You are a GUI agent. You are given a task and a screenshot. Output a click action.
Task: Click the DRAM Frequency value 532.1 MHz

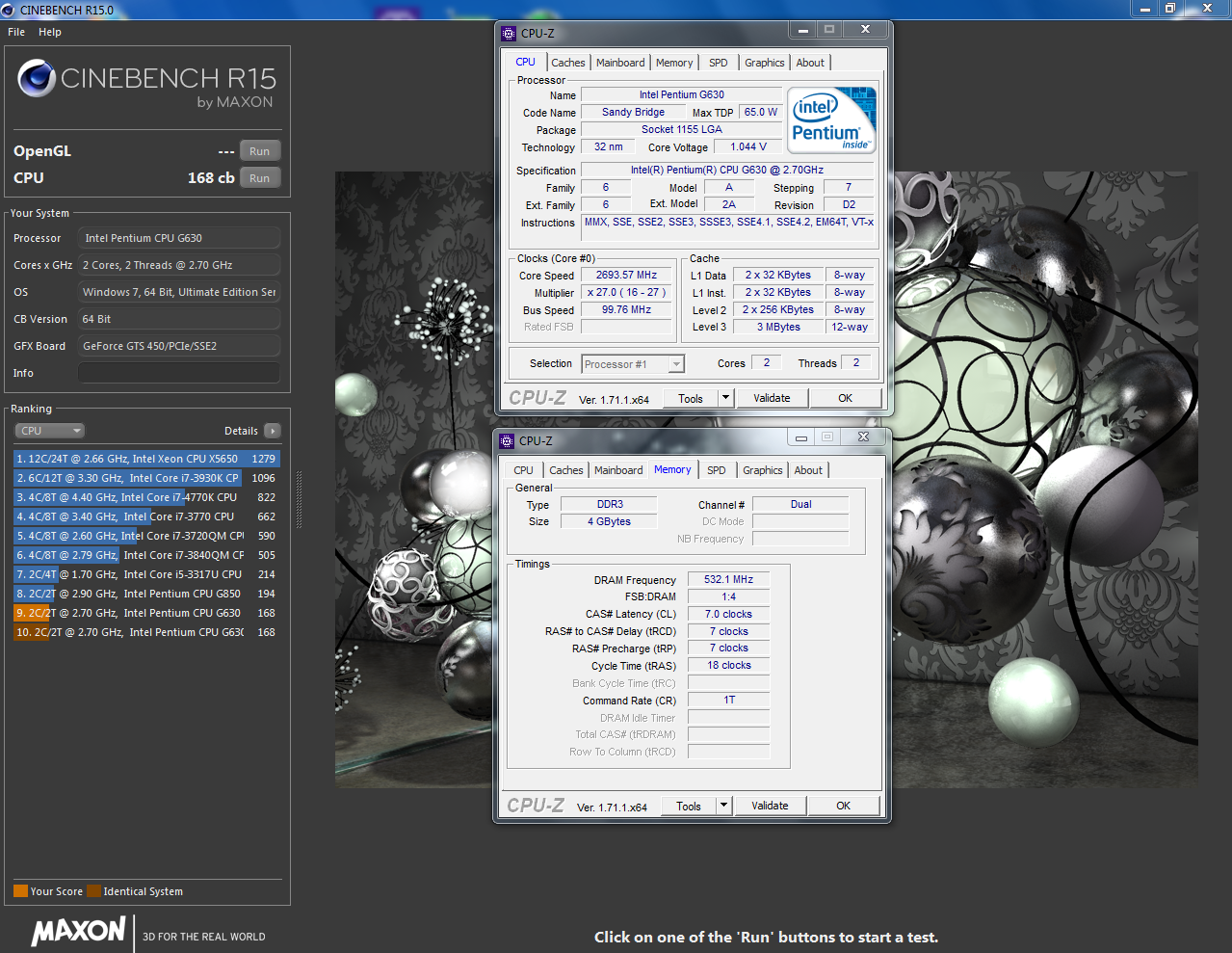(x=728, y=579)
